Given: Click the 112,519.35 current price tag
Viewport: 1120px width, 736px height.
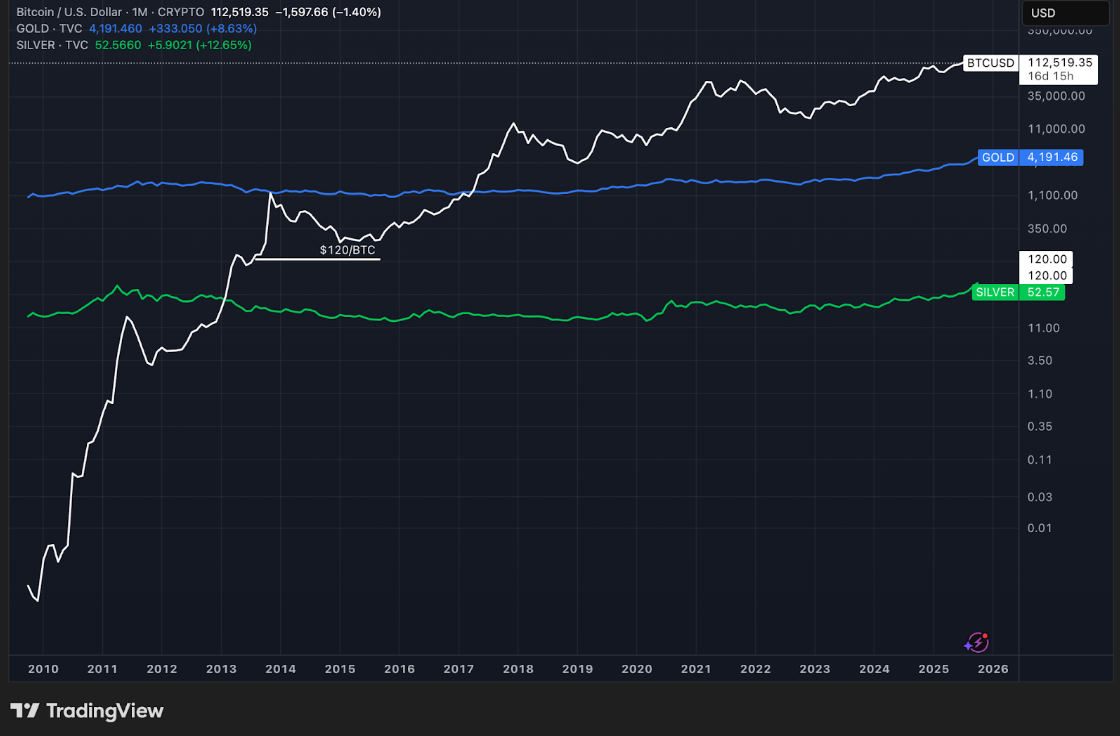Looking at the screenshot, I should [1050, 62].
